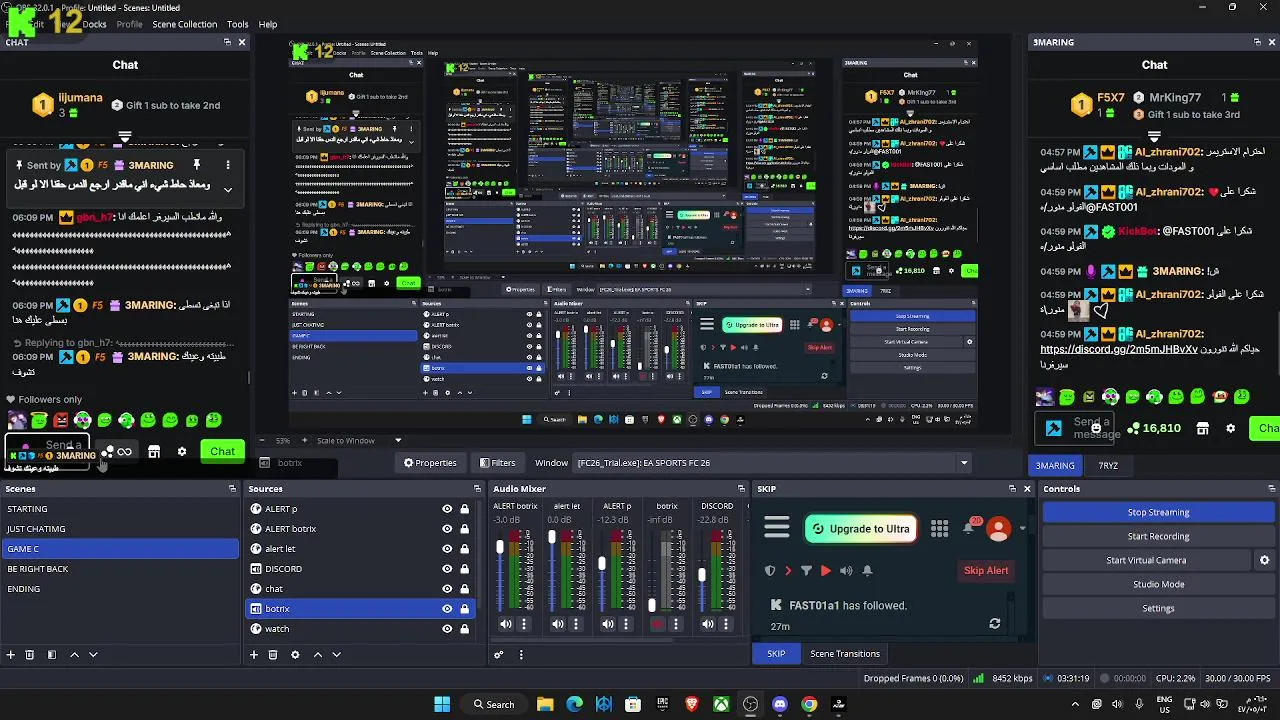Open botrix audio channel options menu
The width and height of the screenshot is (1280, 720).
click(675, 624)
